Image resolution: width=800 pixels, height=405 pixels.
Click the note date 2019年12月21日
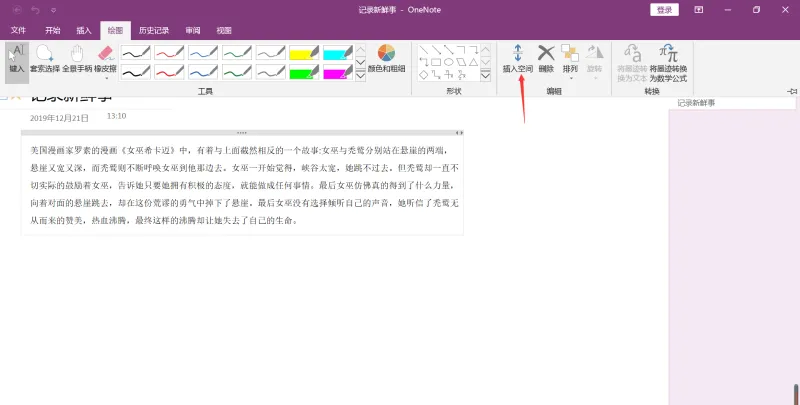[x=59, y=118]
